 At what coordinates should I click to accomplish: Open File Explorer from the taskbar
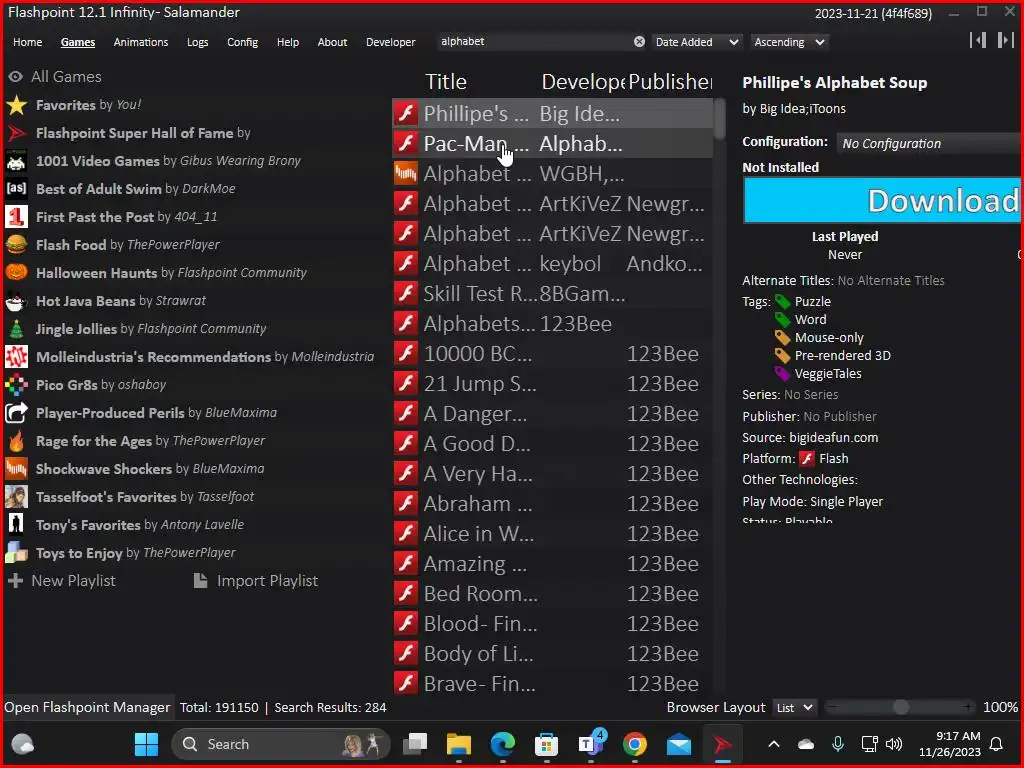[x=458, y=744]
